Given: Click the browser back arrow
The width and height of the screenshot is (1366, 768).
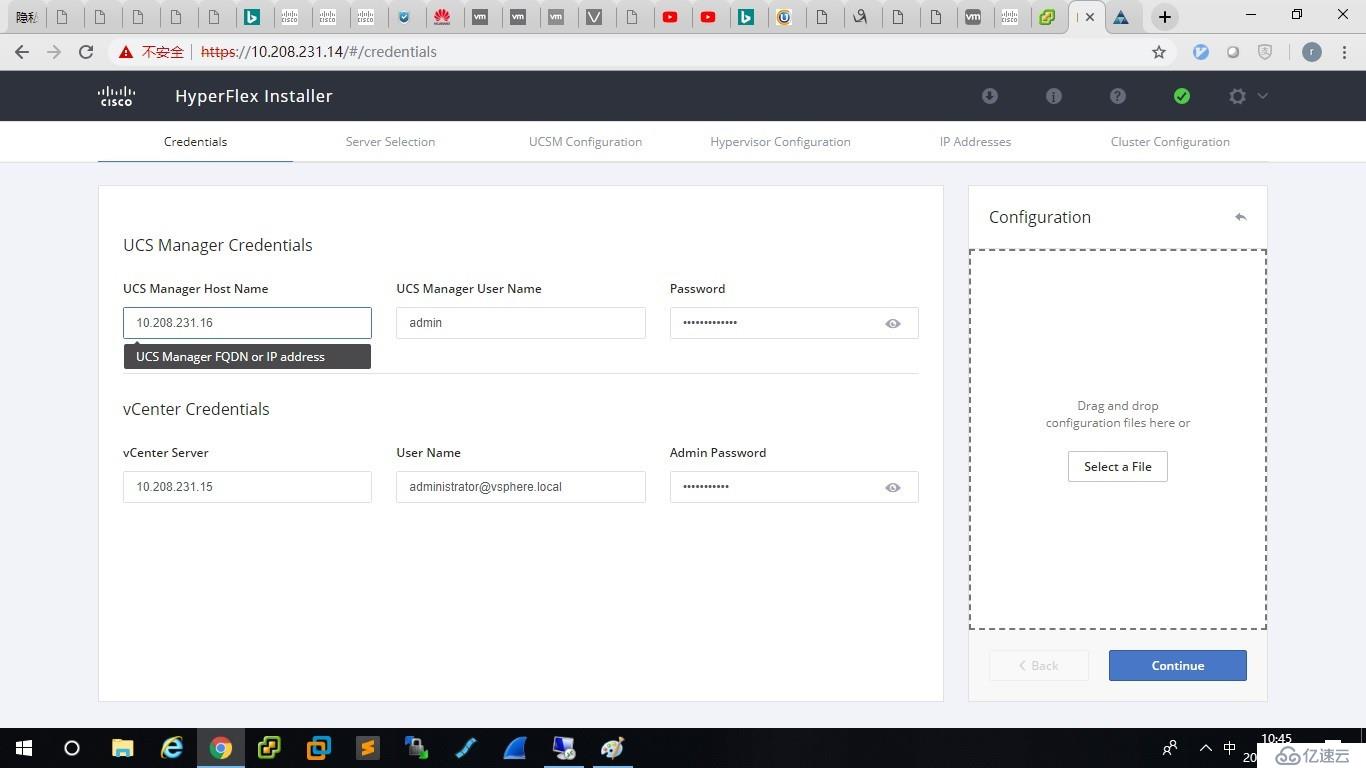Looking at the screenshot, I should click(22, 52).
